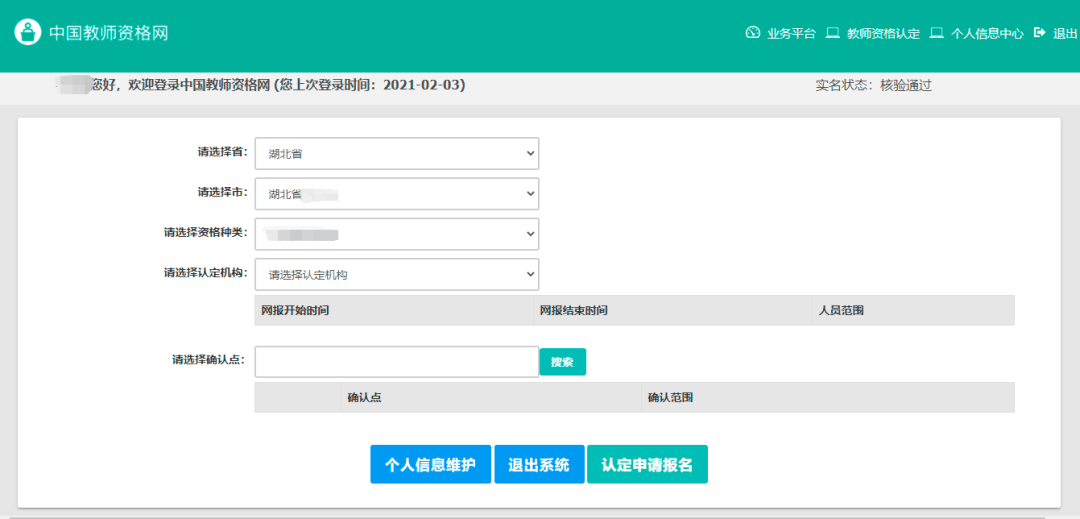Click the welcome text with last login time
The height and width of the screenshot is (519, 1080).
point(278,85)
